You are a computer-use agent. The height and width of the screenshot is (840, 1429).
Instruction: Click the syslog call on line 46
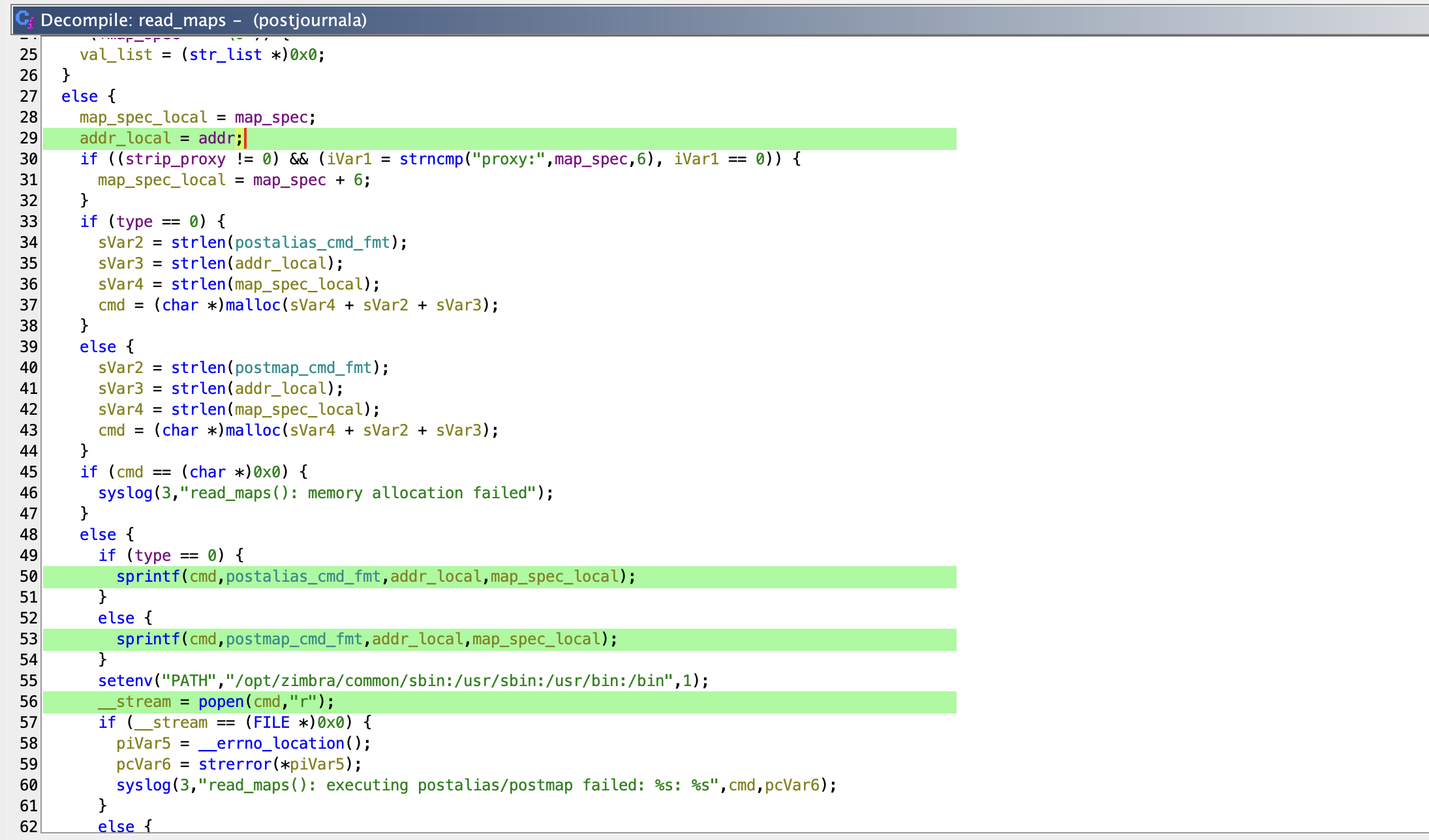tap(125, 492)
